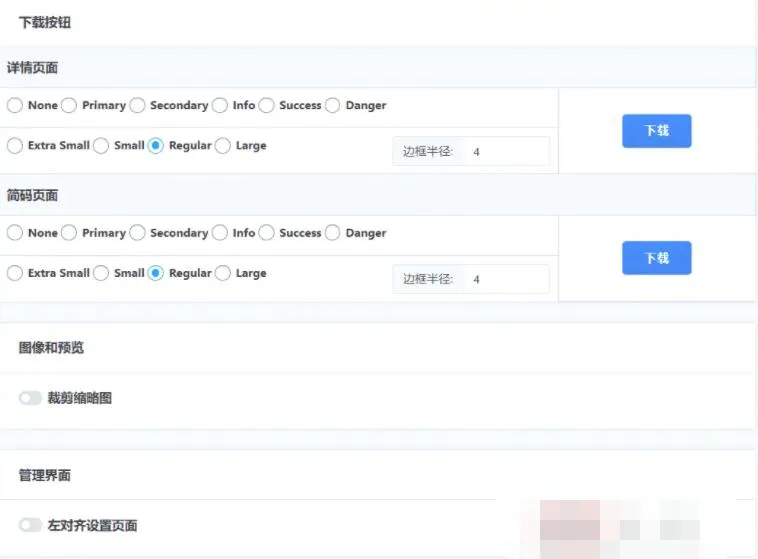The width and height of the screenshot is (758, 559).
Task: Pick Info style under 详情页面
Action: (220, 105)
